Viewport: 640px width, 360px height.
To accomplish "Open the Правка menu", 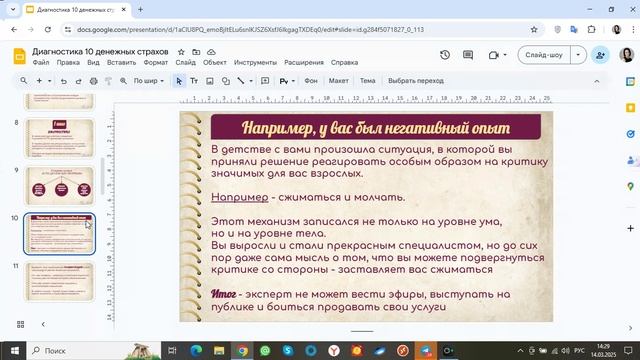I will (68, 62).
